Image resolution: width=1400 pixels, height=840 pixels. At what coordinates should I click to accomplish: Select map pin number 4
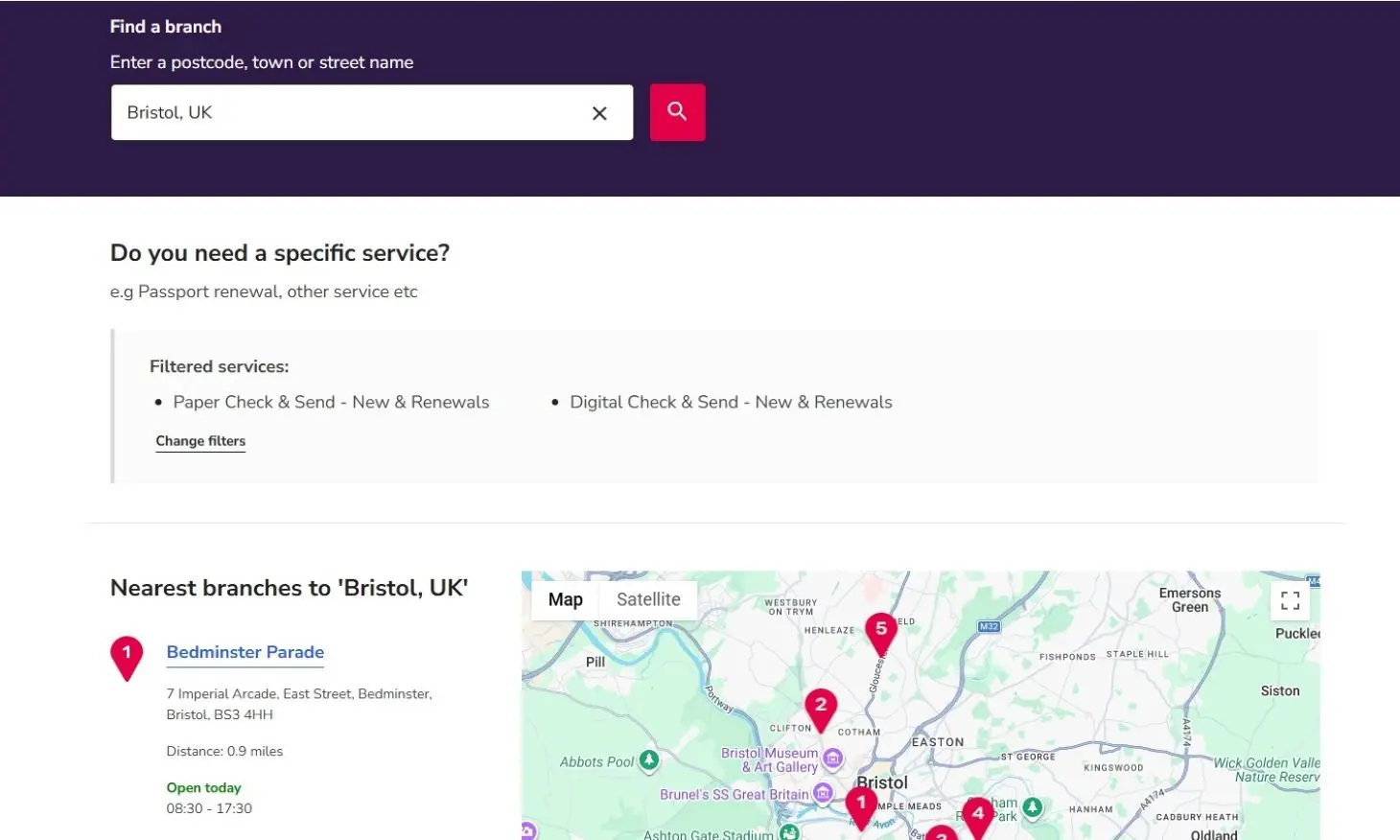click(x=978, y=817)
